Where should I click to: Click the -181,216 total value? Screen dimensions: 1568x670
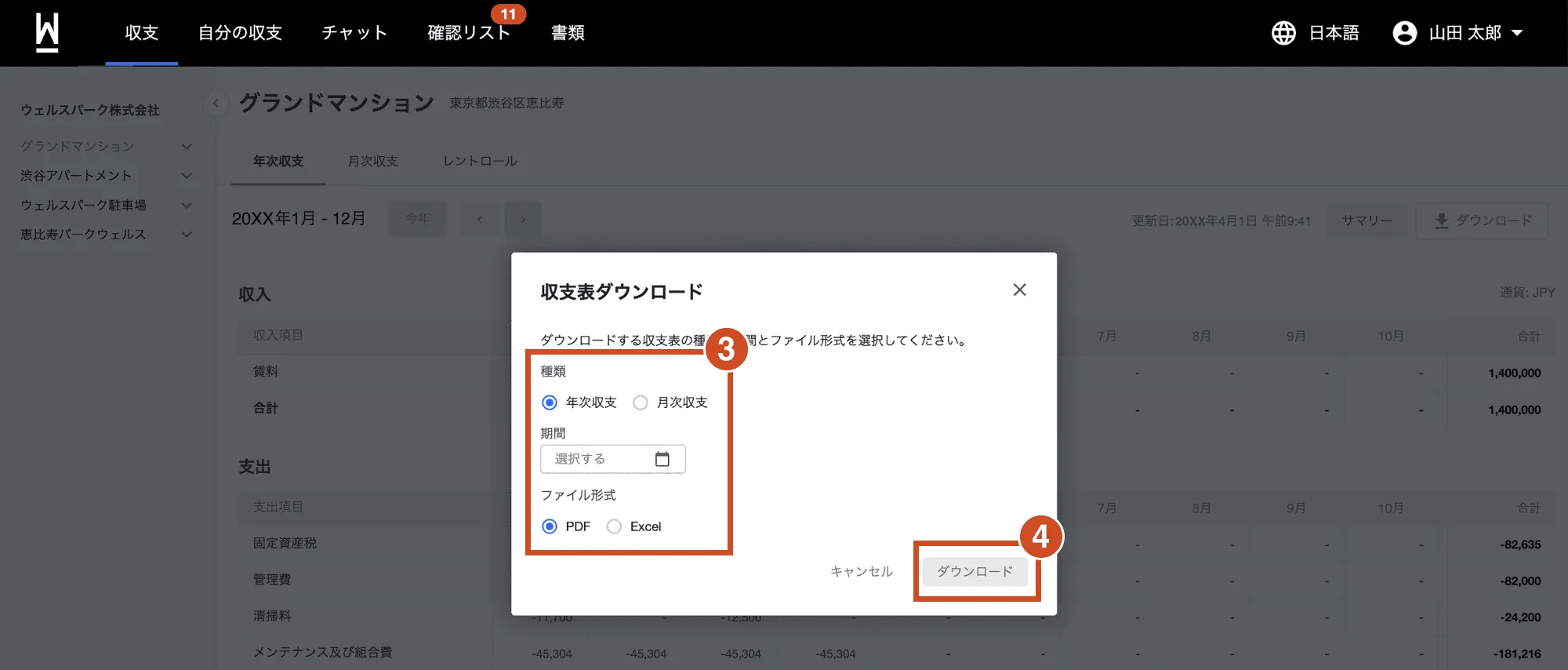1516,654
